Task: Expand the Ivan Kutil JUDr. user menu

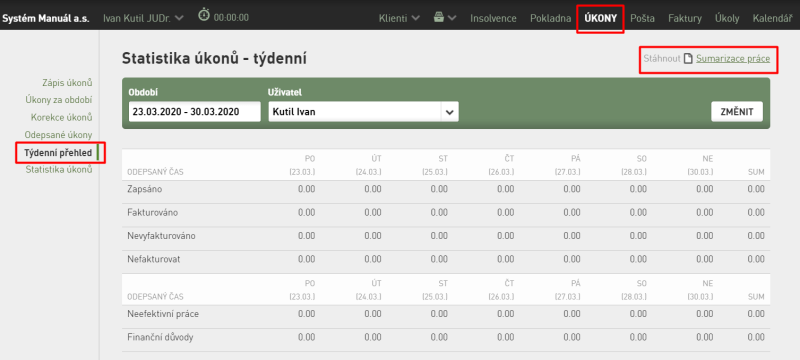Action: tap(143, 18)
